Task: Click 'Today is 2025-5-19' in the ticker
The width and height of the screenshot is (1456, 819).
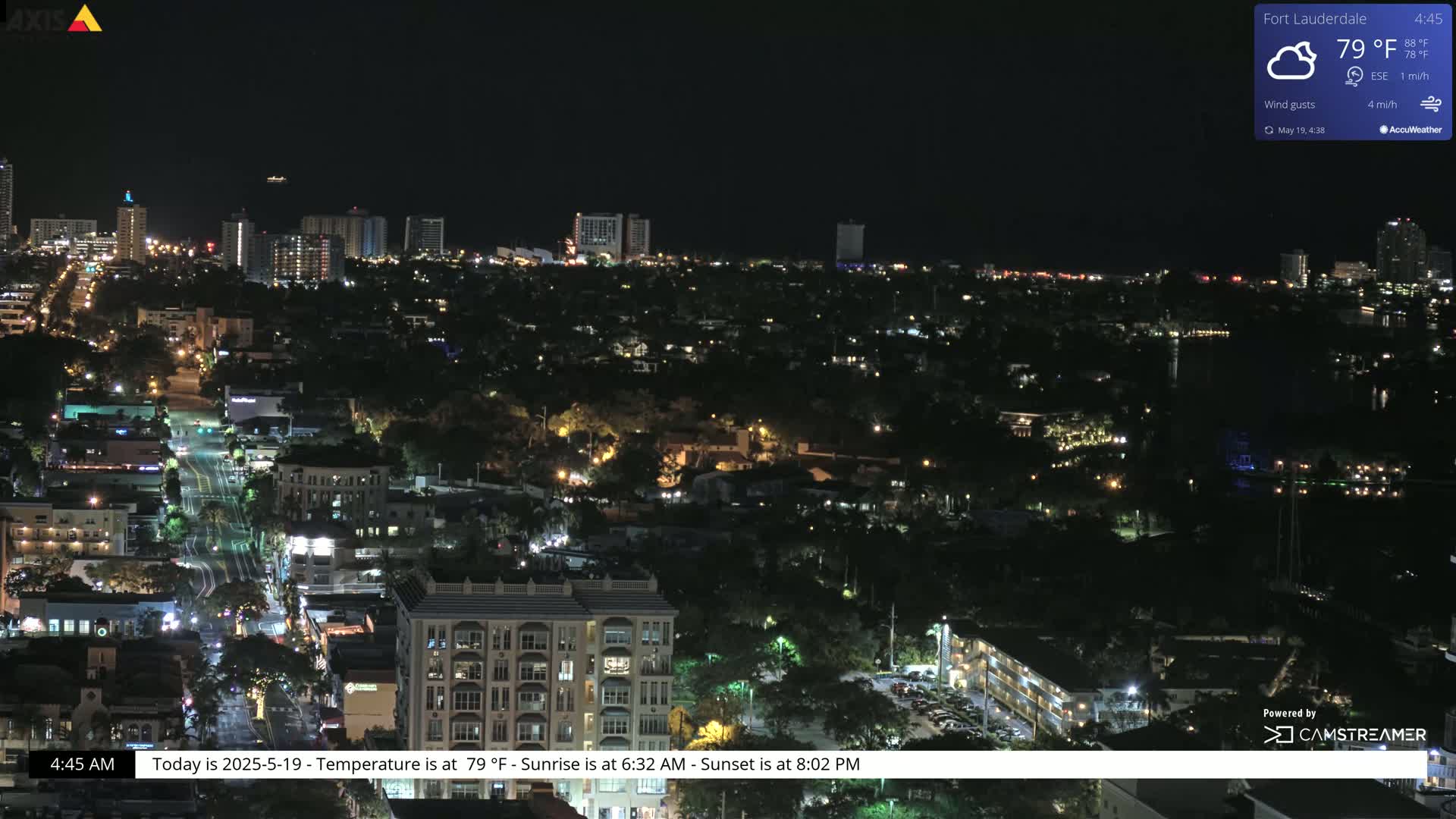Action: click(x=227, y=764)
